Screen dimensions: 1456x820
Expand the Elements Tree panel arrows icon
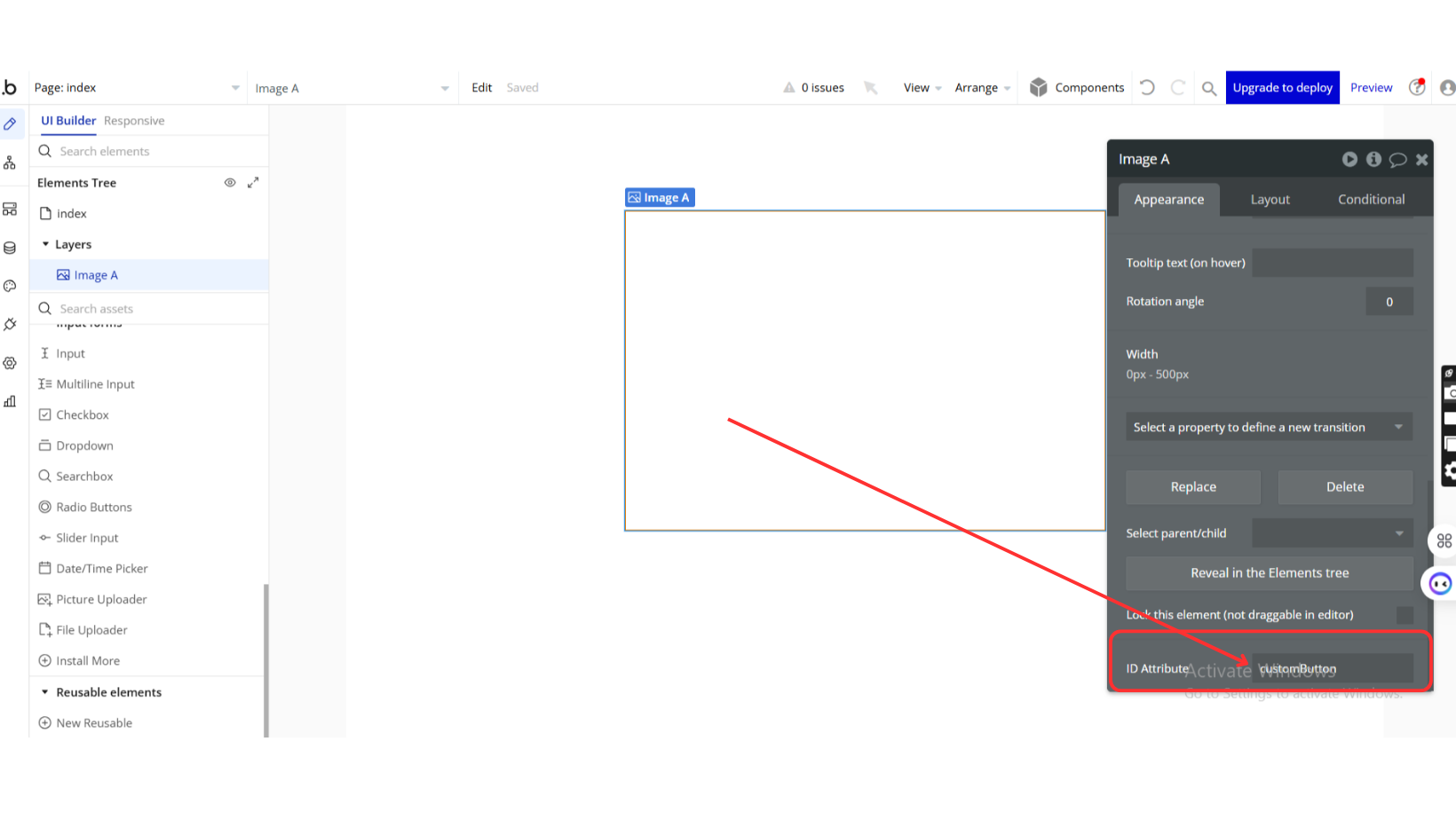tap(253, 182)
